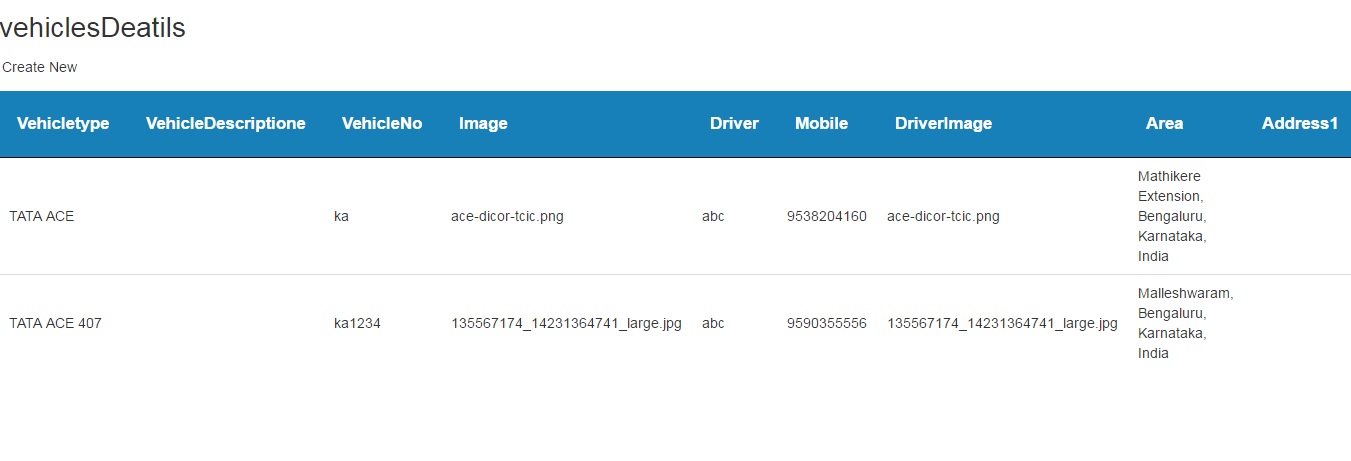Select the TATA ACE vehicle type cell
The width and height of the screenshot is (1351, 461).
pos(41,216)
